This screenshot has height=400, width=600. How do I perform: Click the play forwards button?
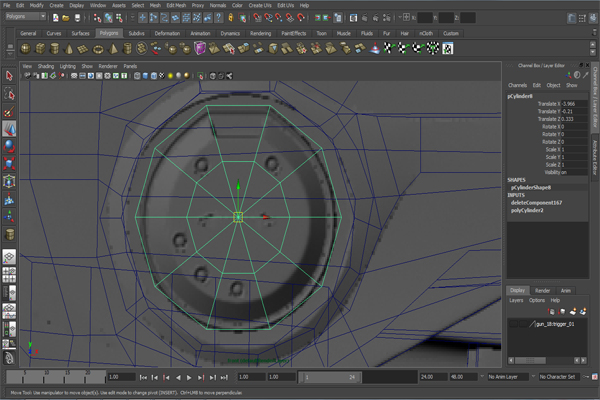tap(189, 377)
